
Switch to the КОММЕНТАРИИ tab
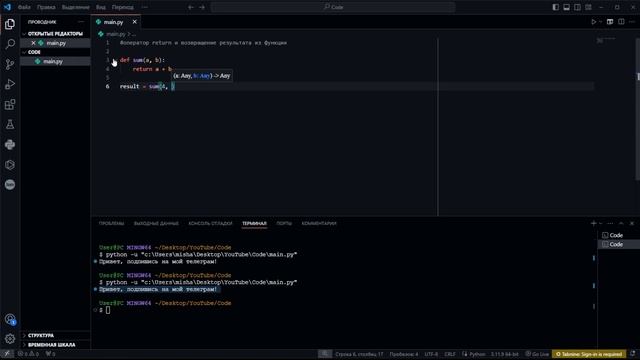[319, 223]
